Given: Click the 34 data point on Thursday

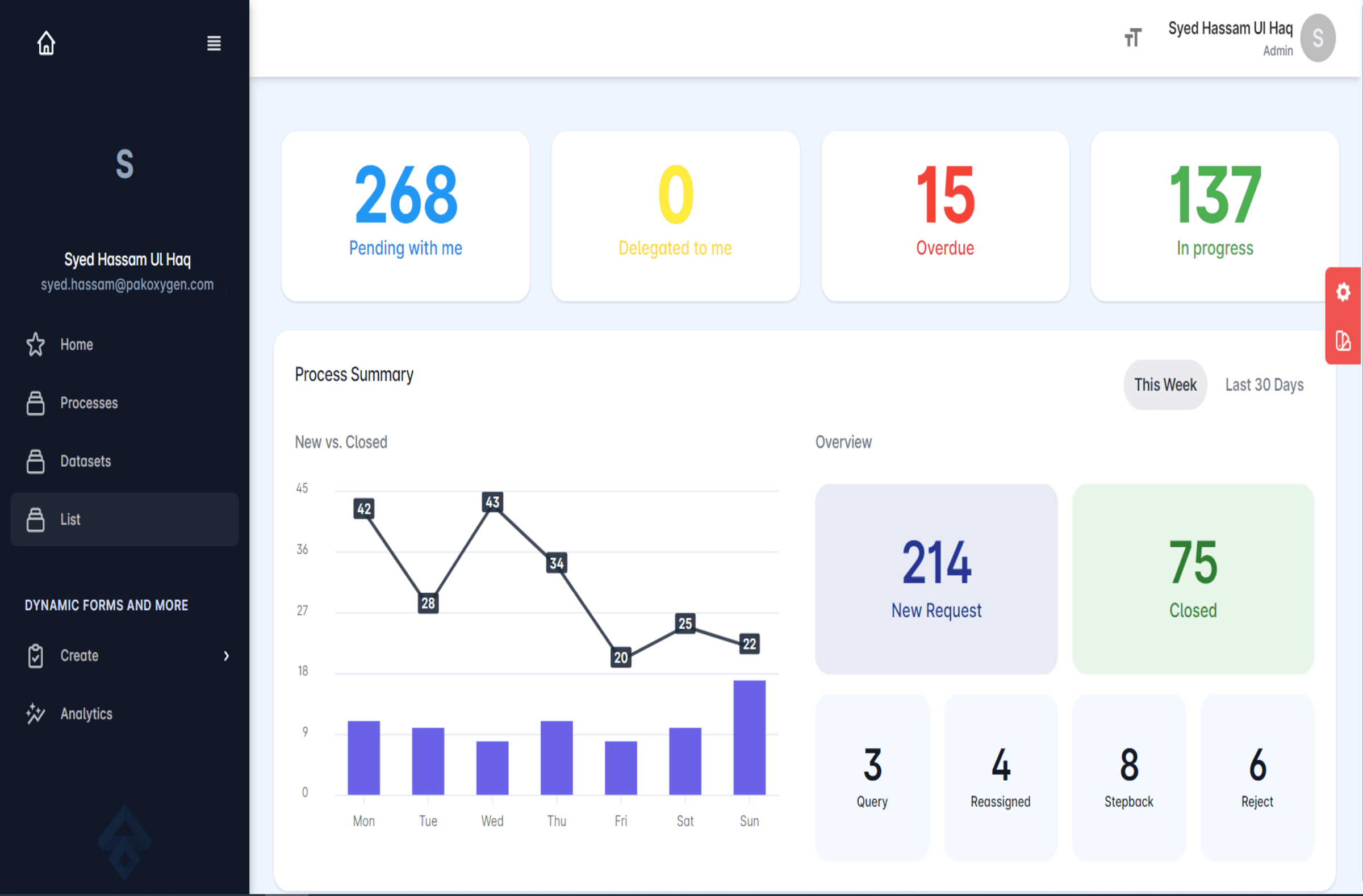Looking at the screenshot, I should point(557,563).
